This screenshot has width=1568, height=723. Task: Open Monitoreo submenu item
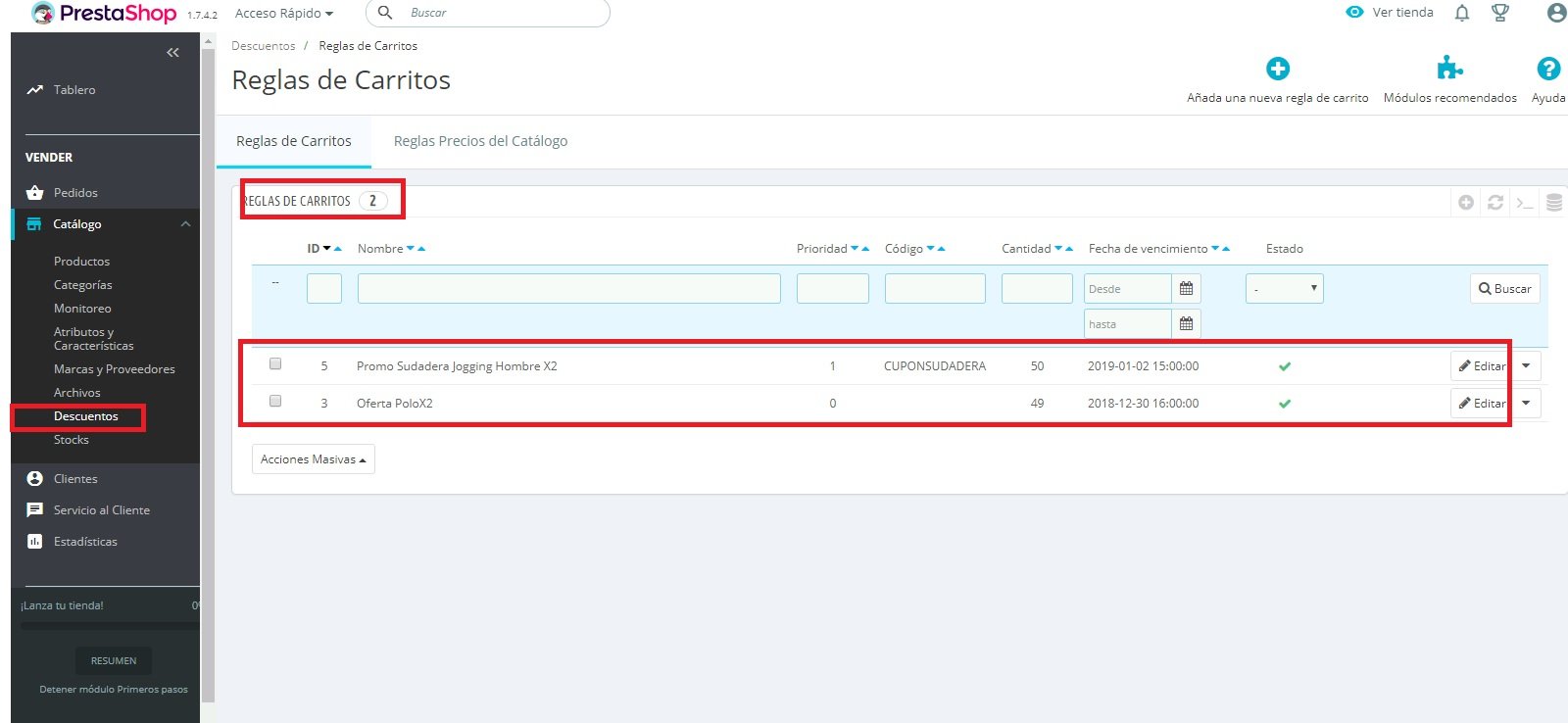[82, 309]
